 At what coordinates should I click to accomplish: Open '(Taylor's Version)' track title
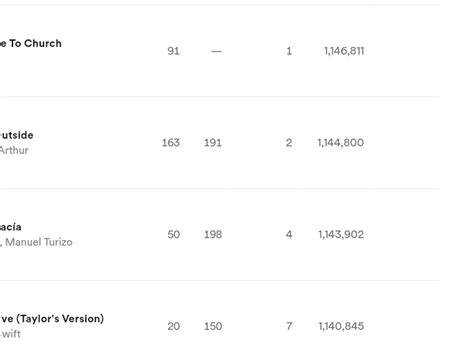tap(60, 319)
